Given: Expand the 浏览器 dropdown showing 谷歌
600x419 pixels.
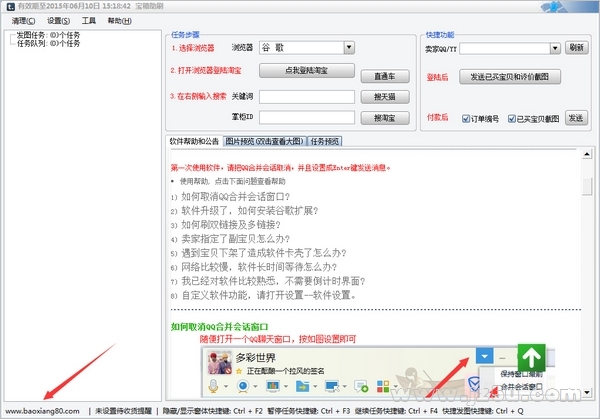Looking at the screenshot, I should tap(349, 47).
